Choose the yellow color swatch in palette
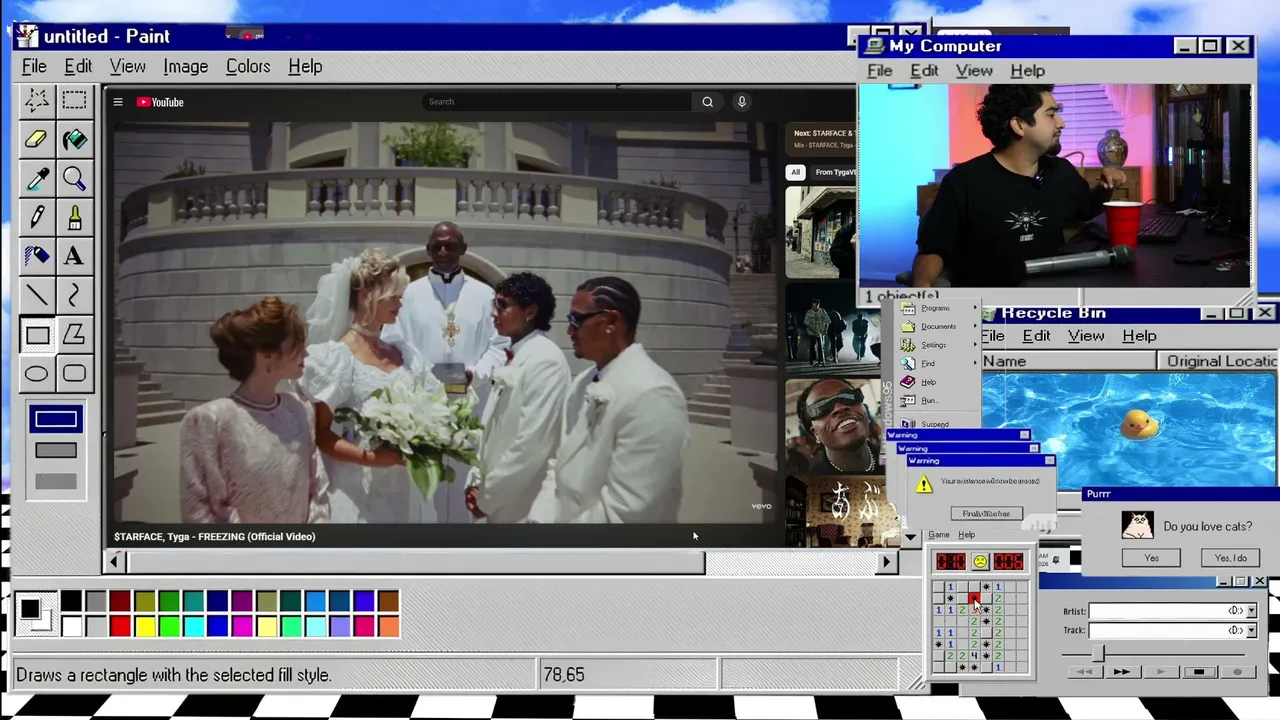The image size is (1280, 720). pos(144,626)
